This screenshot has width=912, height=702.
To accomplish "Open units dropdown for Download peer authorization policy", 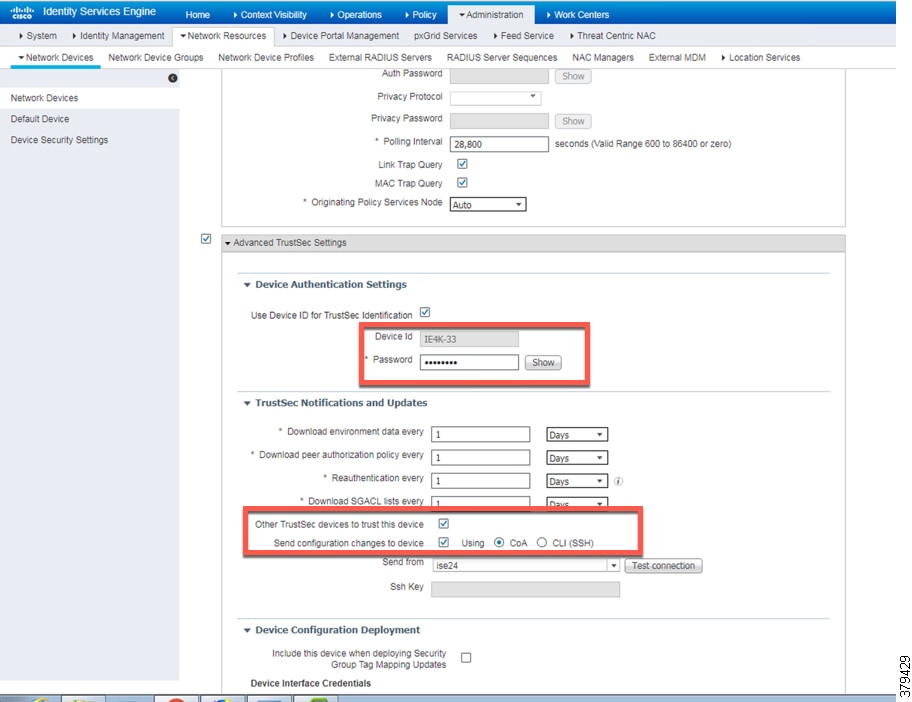I will point(577,458).
